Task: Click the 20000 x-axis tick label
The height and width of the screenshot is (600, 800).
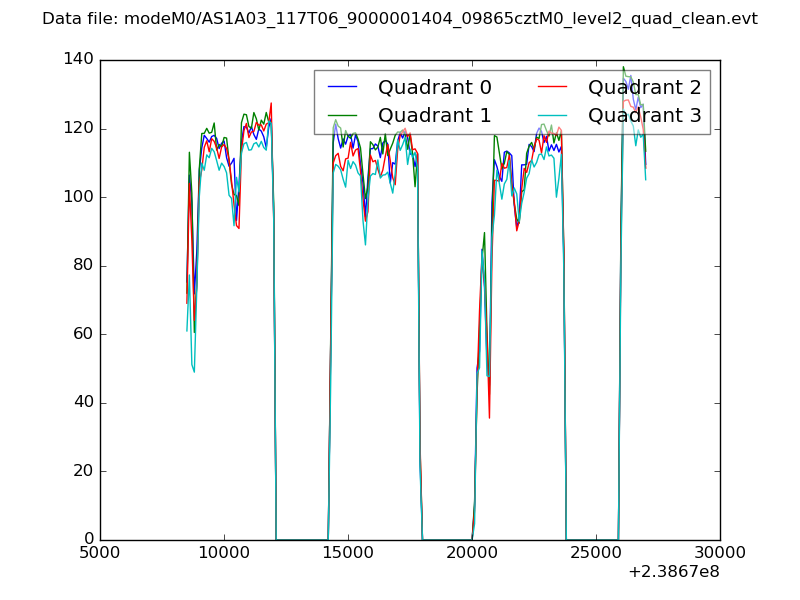Action: pos(472,553)
